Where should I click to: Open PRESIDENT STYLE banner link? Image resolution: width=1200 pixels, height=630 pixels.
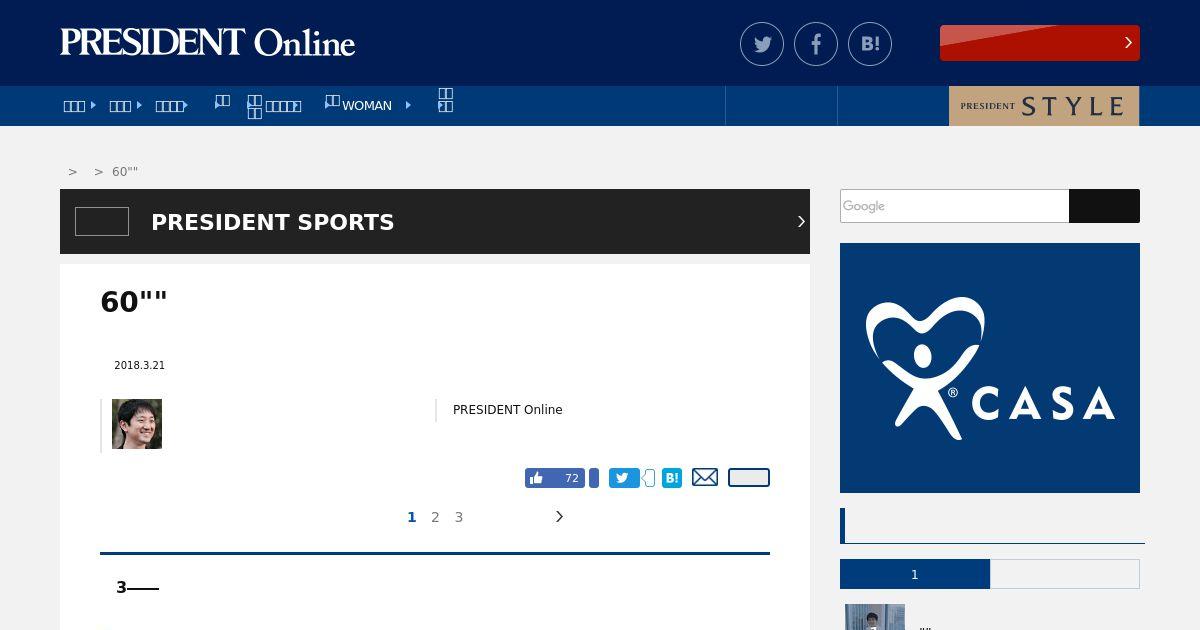point(1044,106)
